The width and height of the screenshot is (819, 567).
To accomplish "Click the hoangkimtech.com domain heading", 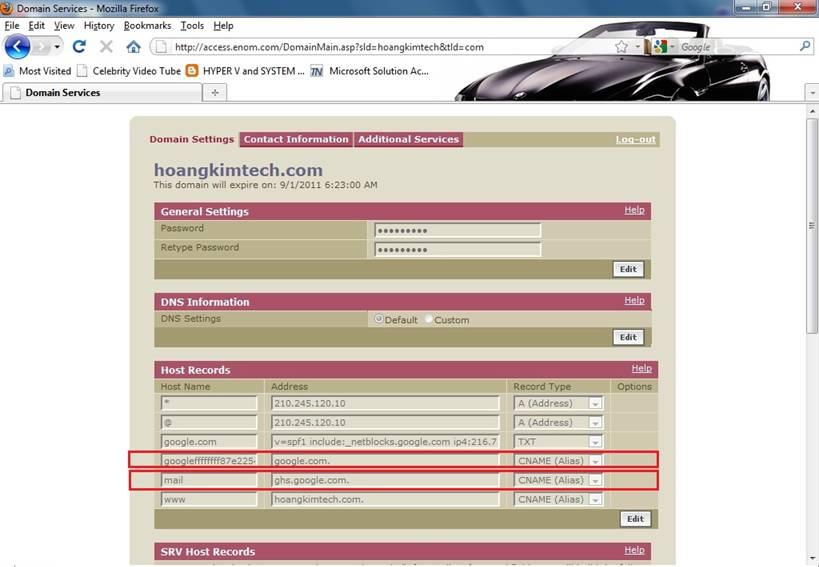I will point(238,170).
